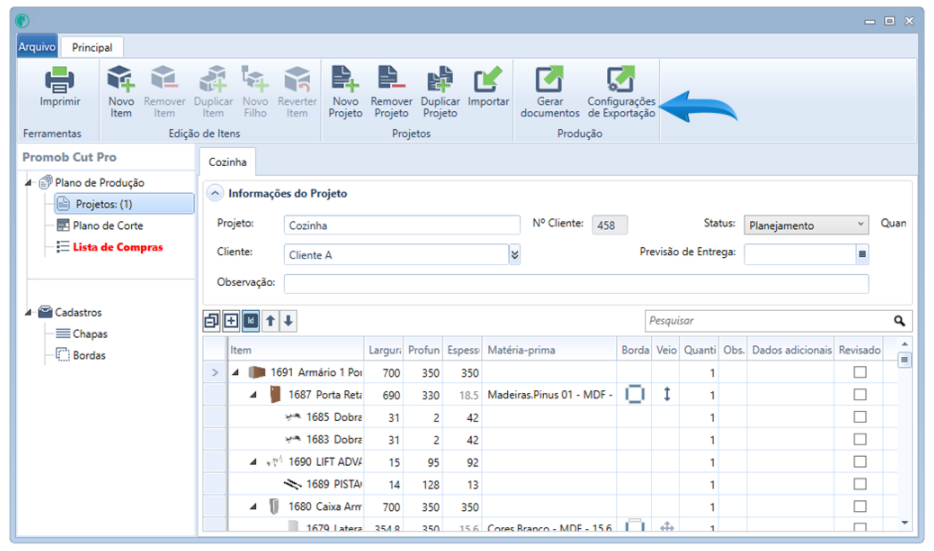Sort by the Item column header
The image size is (934, 551).
tap(296, 350)
